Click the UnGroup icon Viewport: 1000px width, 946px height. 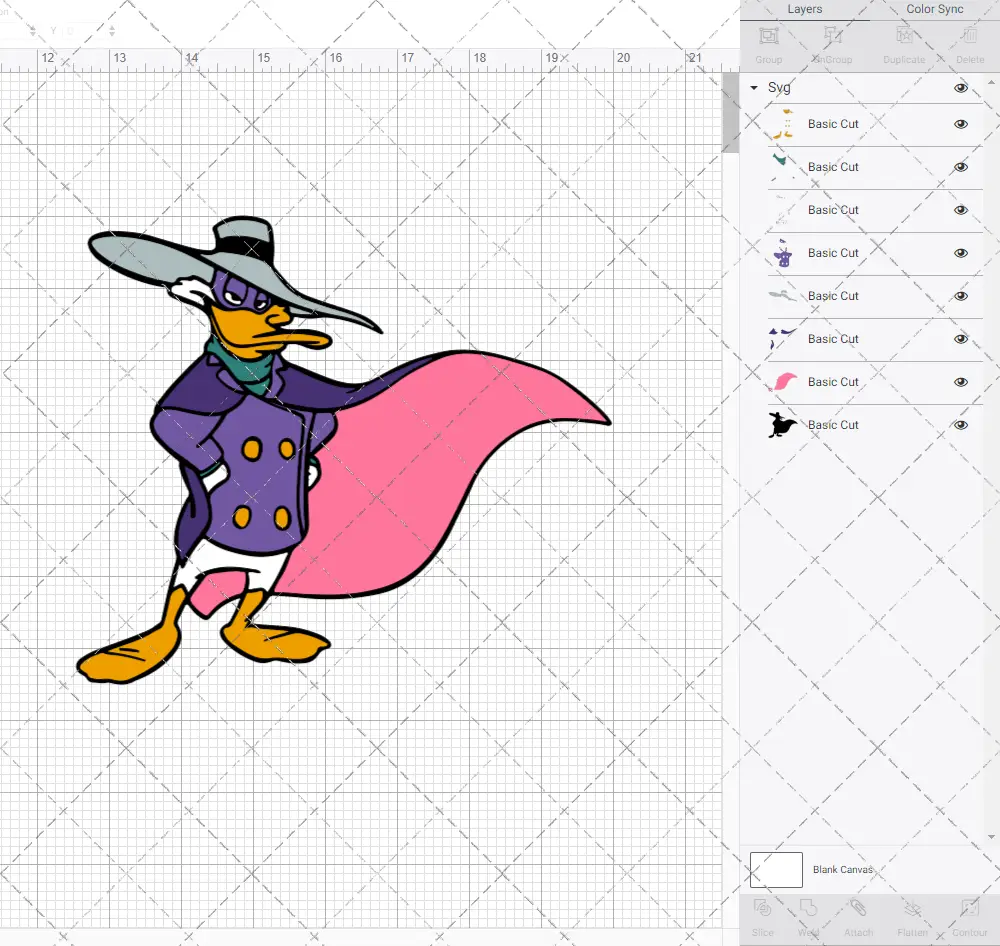coord(833,36)
